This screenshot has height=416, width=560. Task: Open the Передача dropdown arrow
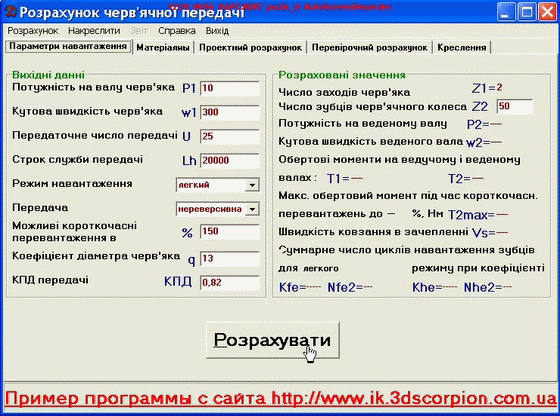point(252,209)
